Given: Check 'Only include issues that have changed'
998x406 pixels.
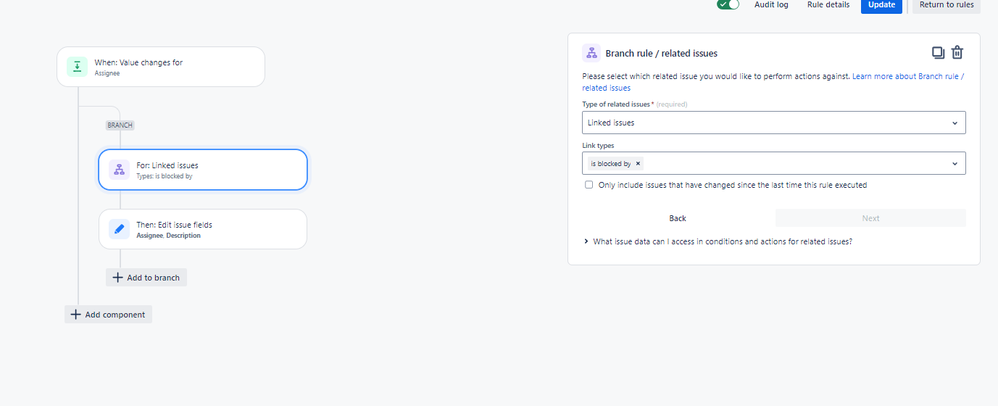Looking at the screenshot, I should (x=589, y=185).
